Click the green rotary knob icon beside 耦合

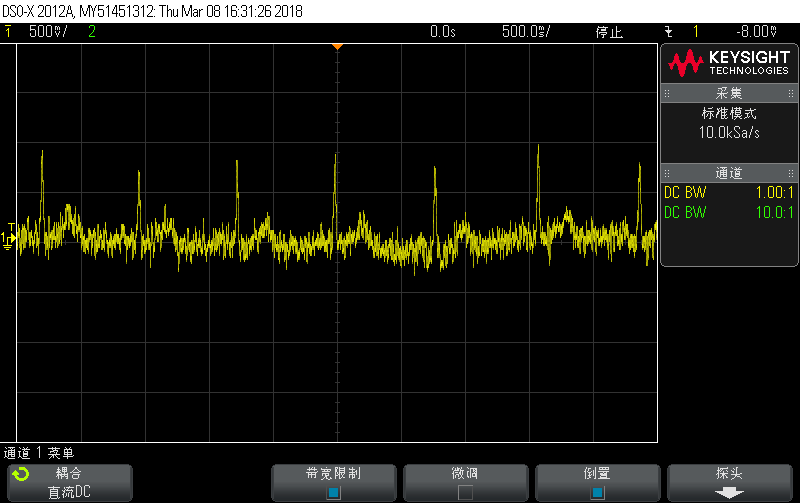[21, 474]
